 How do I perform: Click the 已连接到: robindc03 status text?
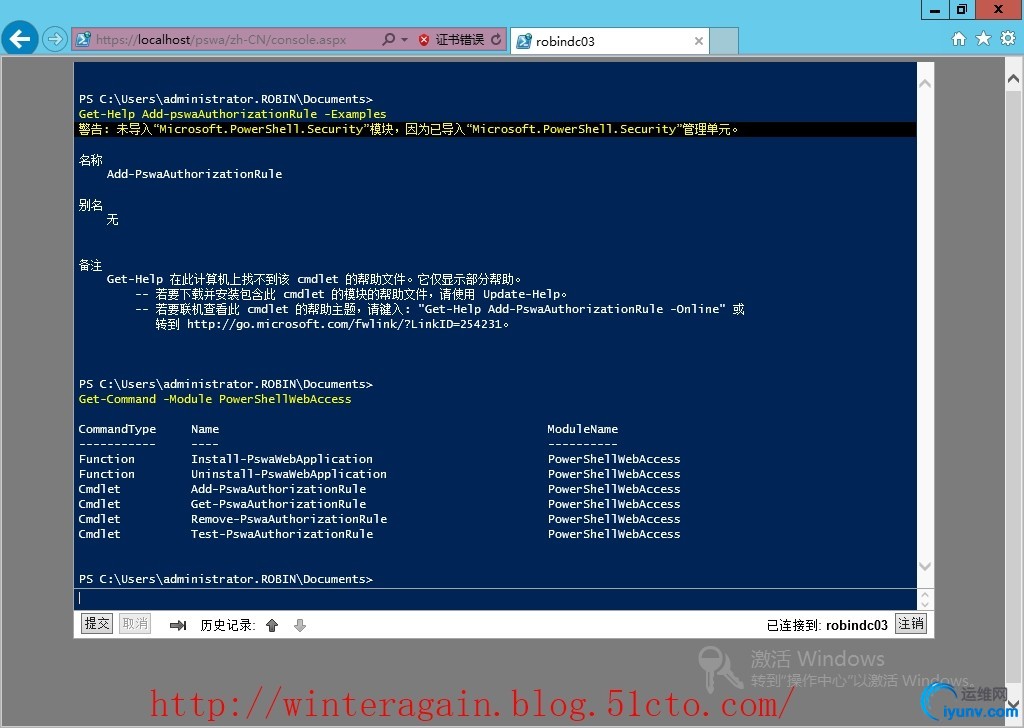[x=827, y=625]
